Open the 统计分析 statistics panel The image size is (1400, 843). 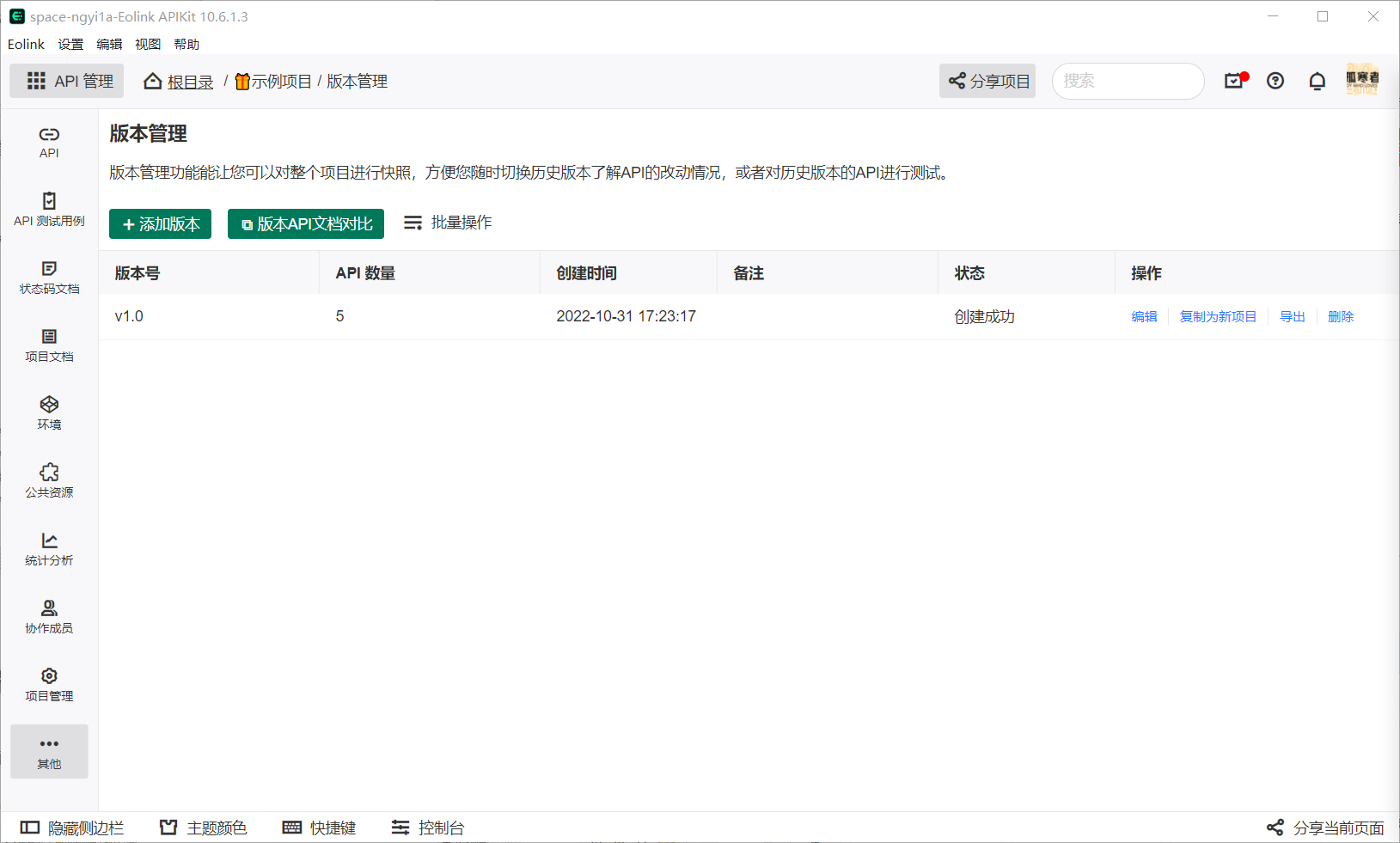click(49, 547)
